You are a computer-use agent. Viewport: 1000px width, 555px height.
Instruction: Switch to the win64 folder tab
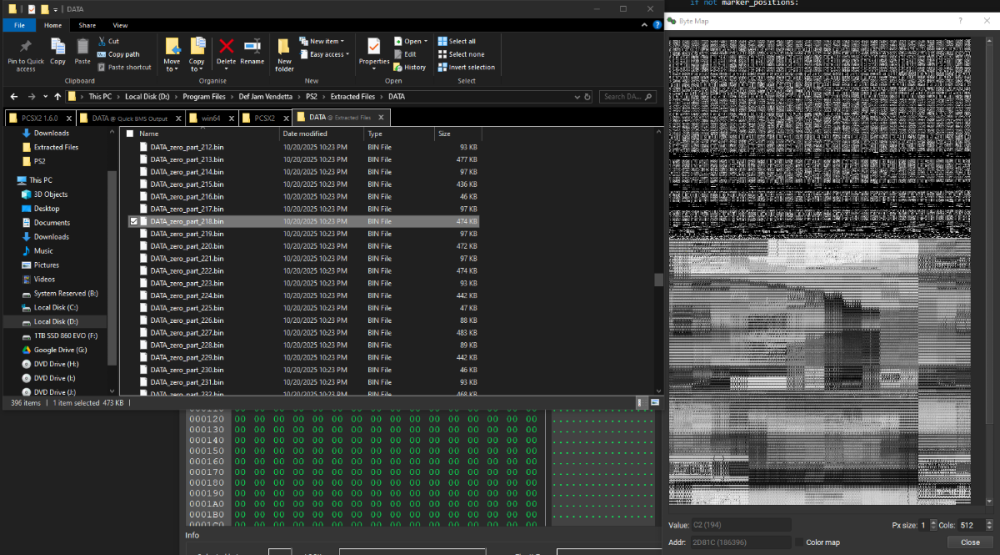[x=210, y=118]
